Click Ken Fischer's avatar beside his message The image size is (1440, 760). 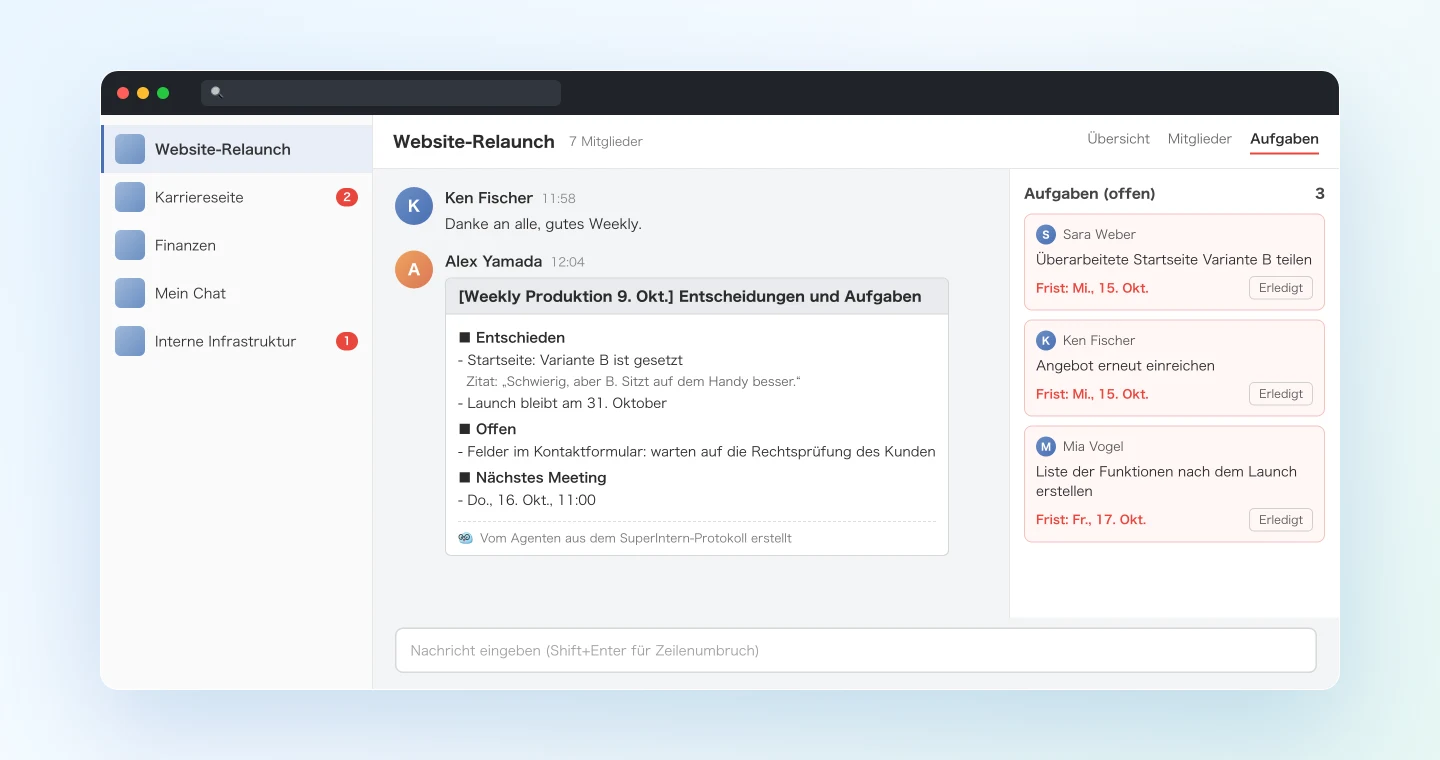pyautogui.click(x=414, y=206)
